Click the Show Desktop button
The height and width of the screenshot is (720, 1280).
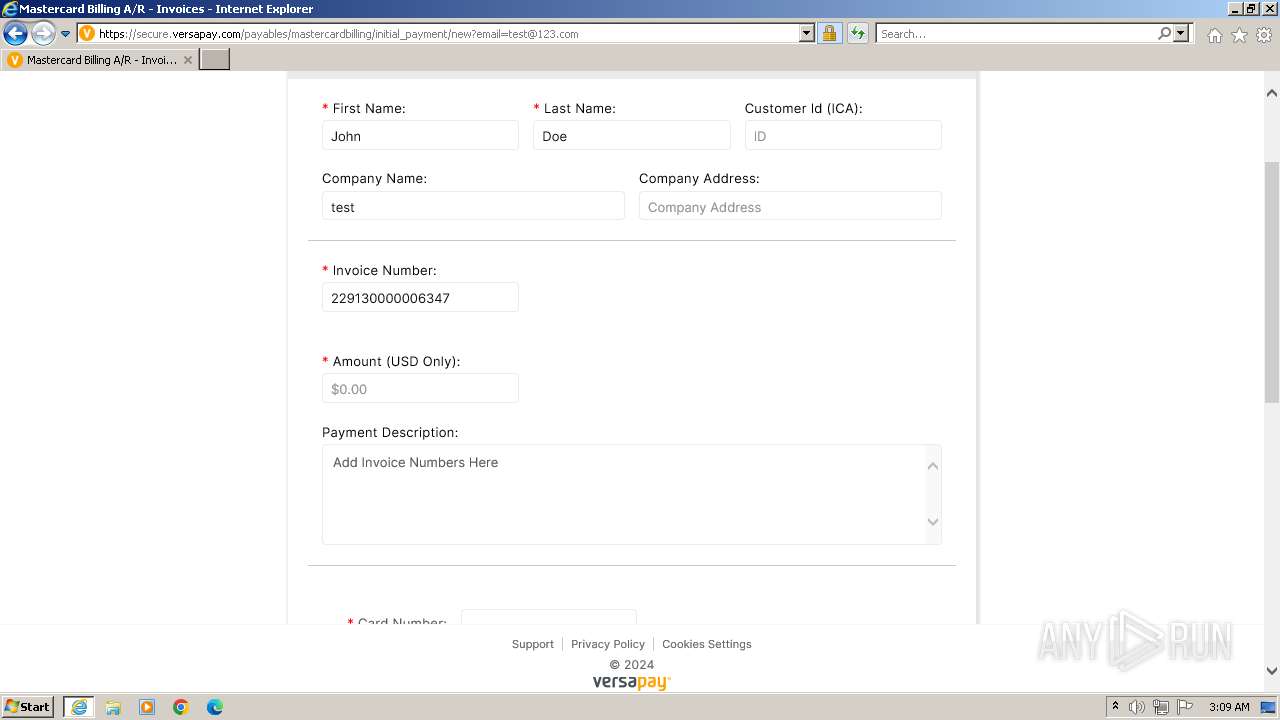pyautogui.click(x=1269, y=707)
